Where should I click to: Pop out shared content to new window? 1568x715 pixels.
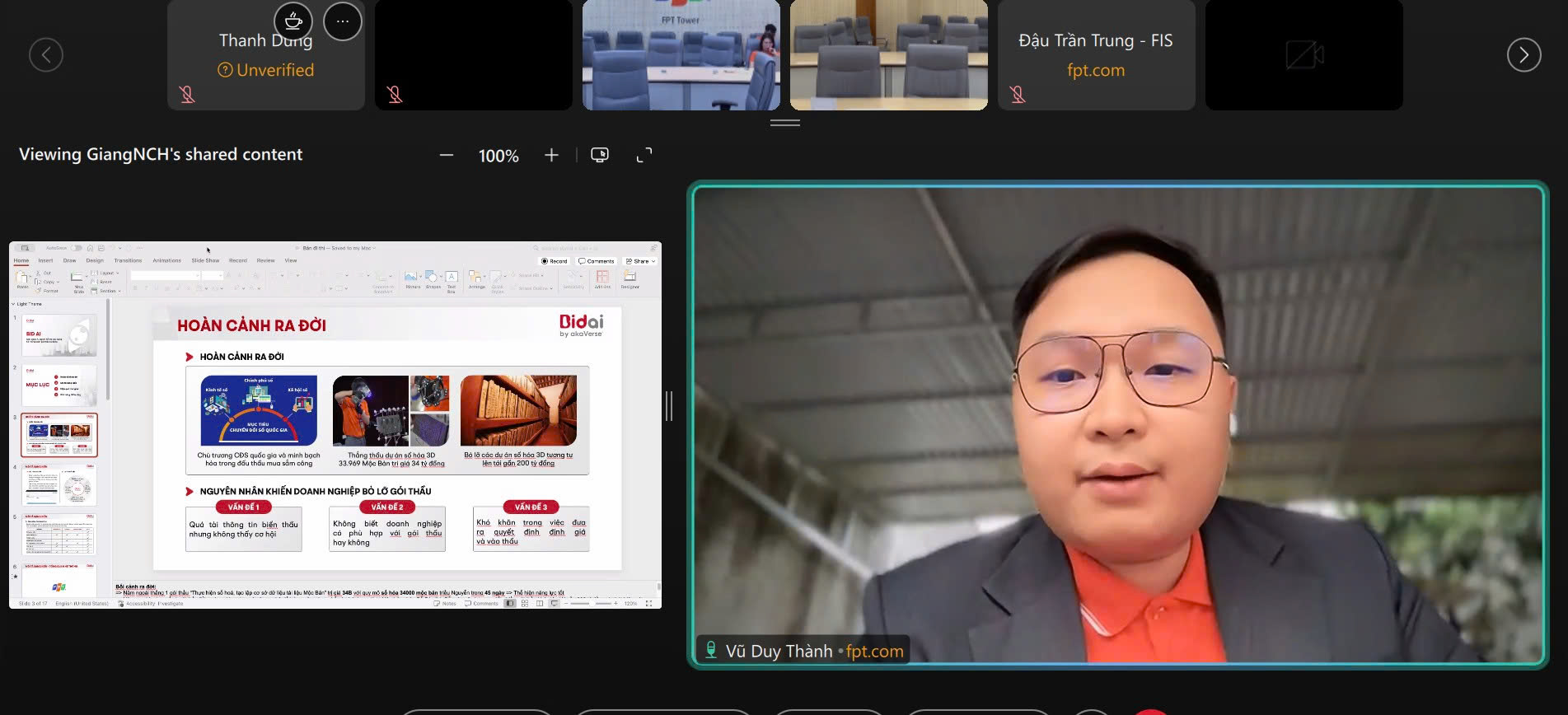[x=600, y=156]
